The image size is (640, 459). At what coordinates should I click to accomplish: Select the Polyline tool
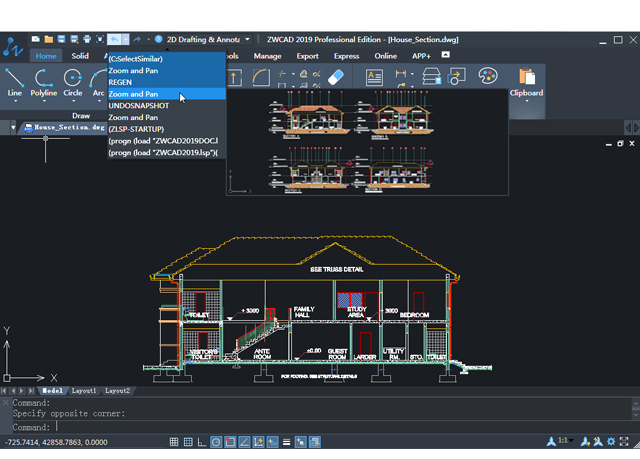tap(44, 83)
